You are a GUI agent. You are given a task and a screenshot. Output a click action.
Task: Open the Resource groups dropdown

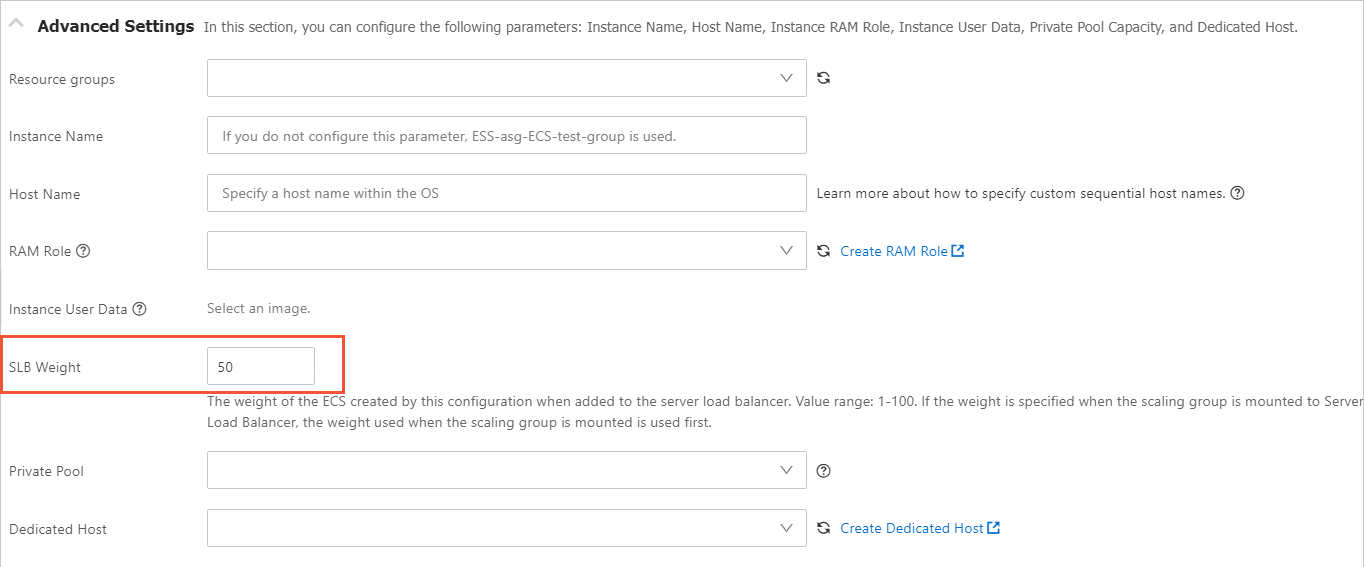506,78
